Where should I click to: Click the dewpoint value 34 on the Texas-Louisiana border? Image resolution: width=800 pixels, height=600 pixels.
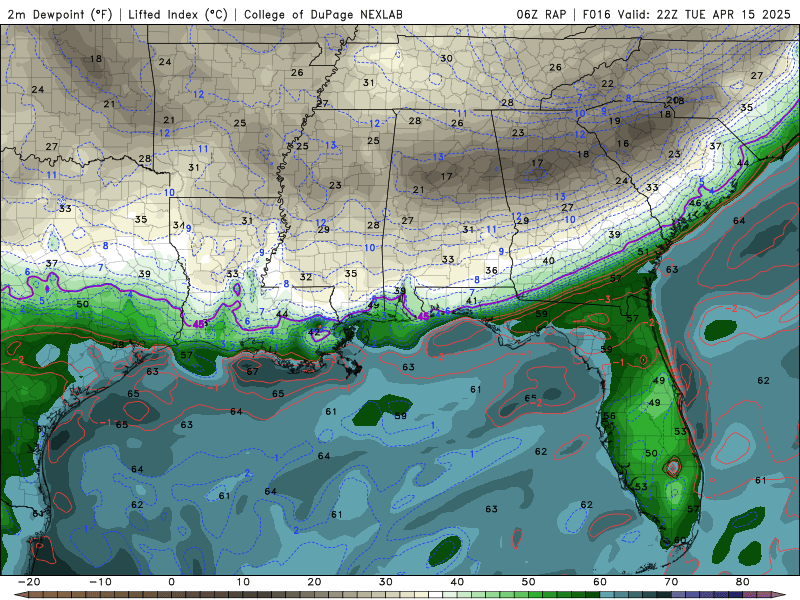178,225
